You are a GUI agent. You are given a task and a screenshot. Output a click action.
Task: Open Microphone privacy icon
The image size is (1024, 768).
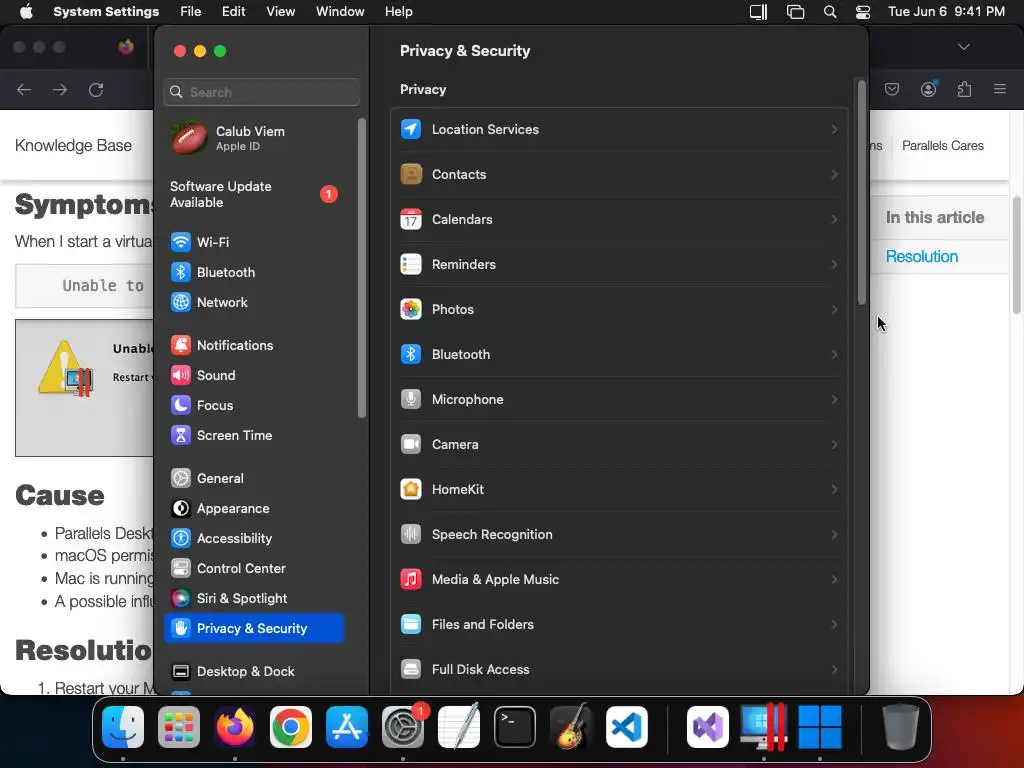(411, 399)
